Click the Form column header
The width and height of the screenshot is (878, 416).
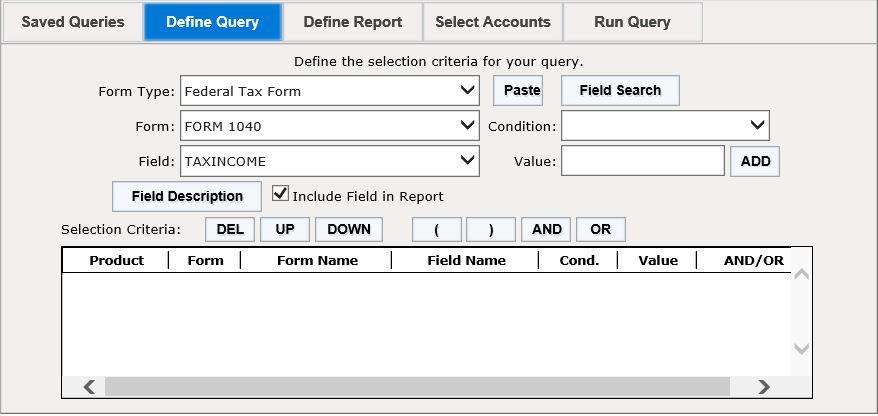coord(206,260)
